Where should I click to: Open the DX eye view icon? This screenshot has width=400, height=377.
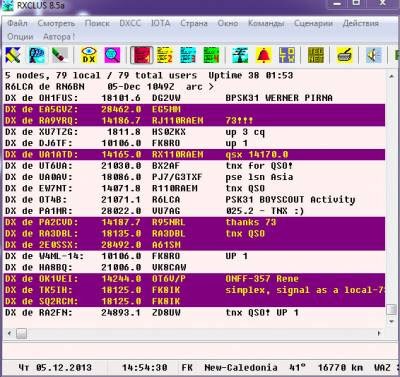[x=89, y=55]
